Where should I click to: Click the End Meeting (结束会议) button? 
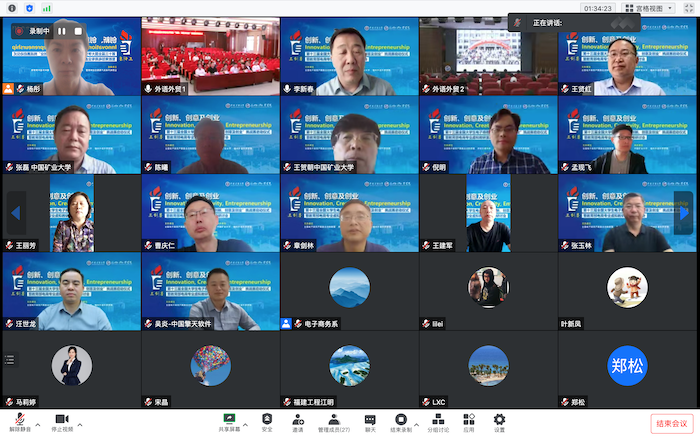(x=671, y=424)
